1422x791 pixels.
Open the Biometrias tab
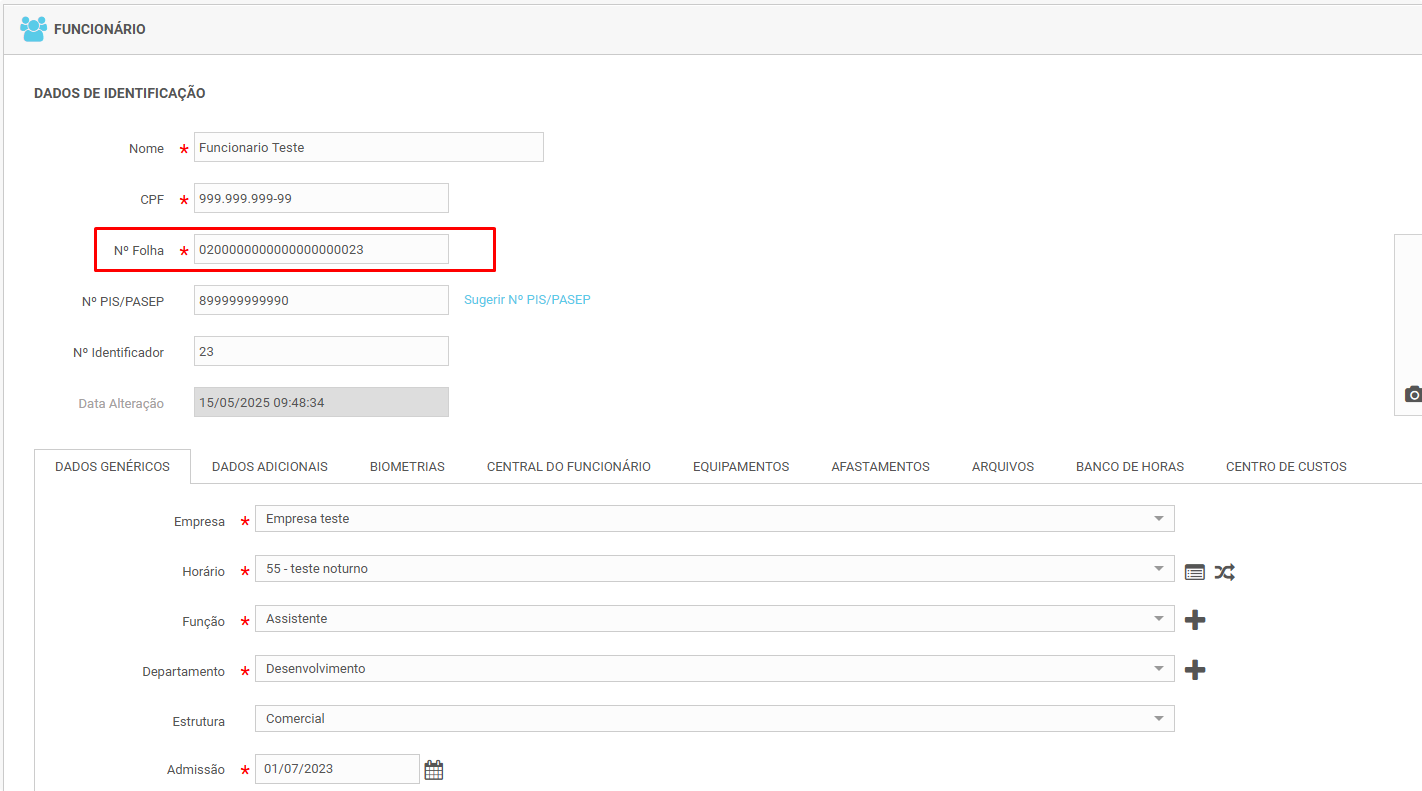[407, 467]
